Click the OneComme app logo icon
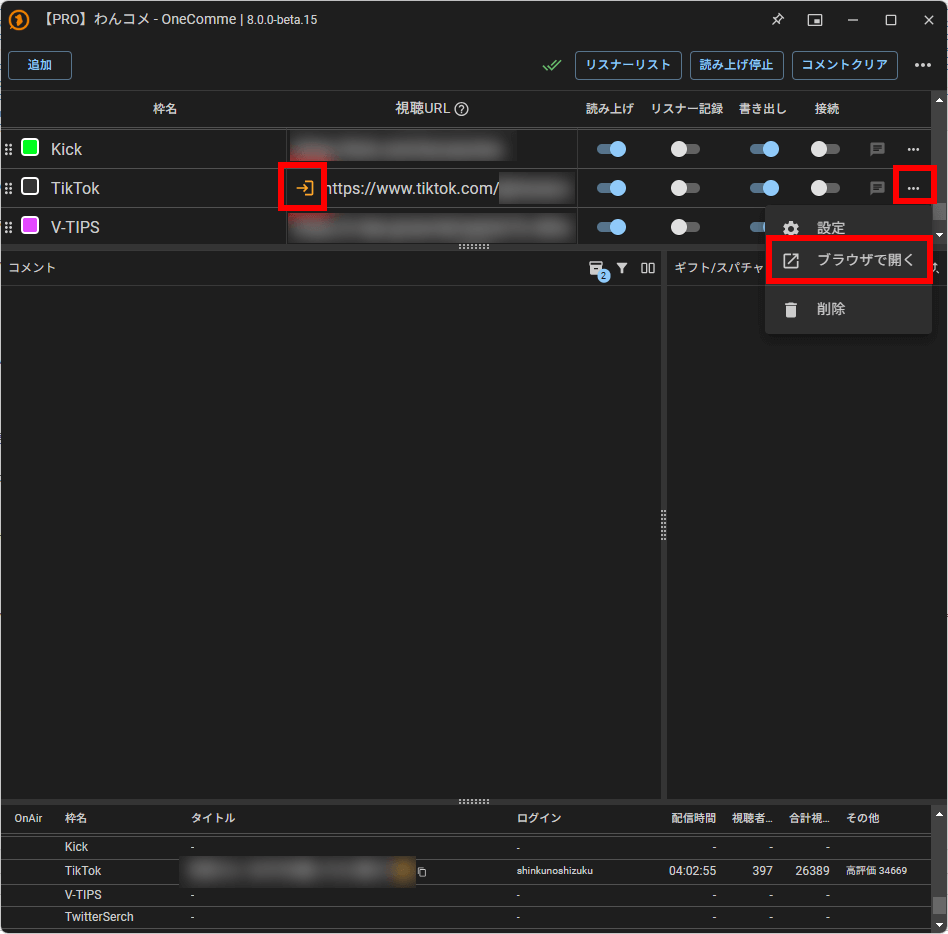948x934 pixels. pyautogui.click(x=19, y=19)
